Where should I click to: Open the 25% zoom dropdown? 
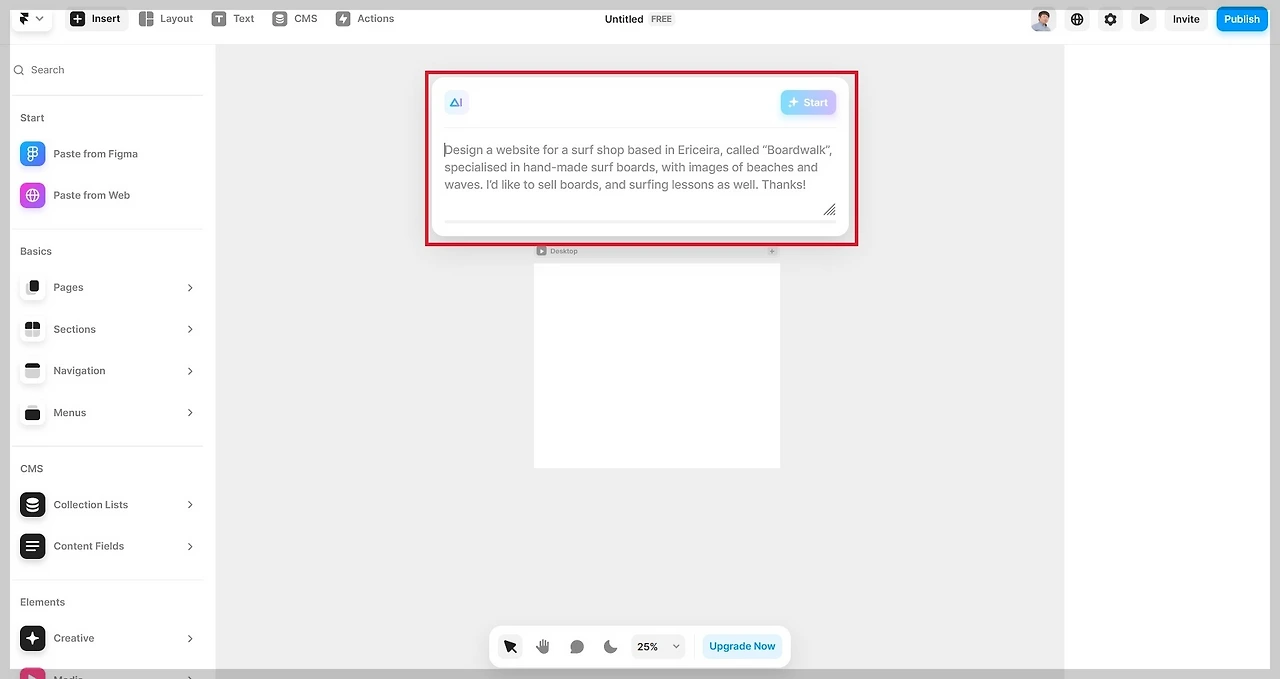(659, 646)
